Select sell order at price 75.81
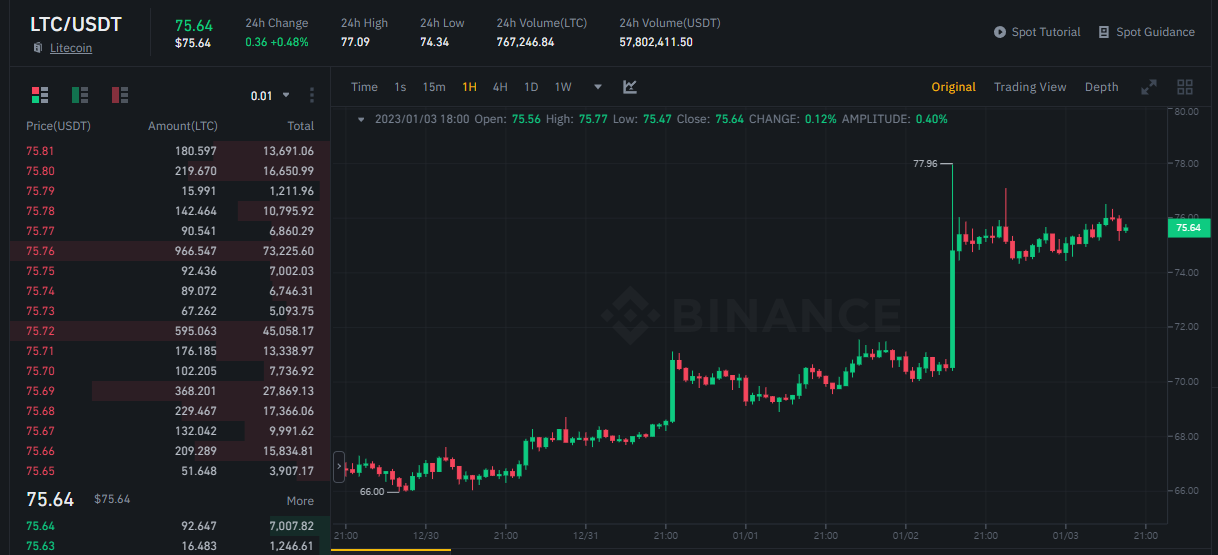Viewport: 1218px width, 555px height. click(x=170, y=151)
